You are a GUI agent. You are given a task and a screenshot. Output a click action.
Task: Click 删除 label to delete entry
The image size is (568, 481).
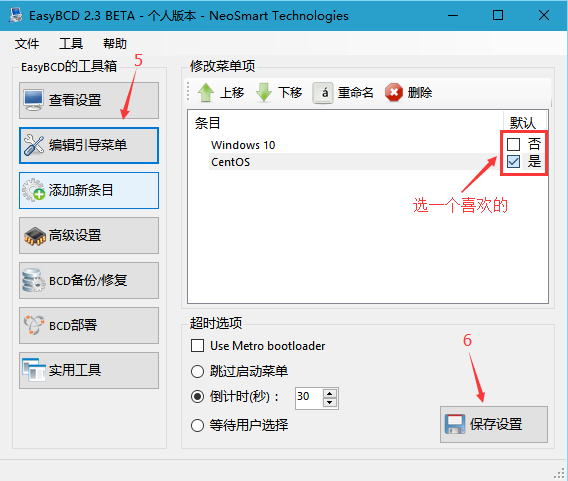(420, 93)
